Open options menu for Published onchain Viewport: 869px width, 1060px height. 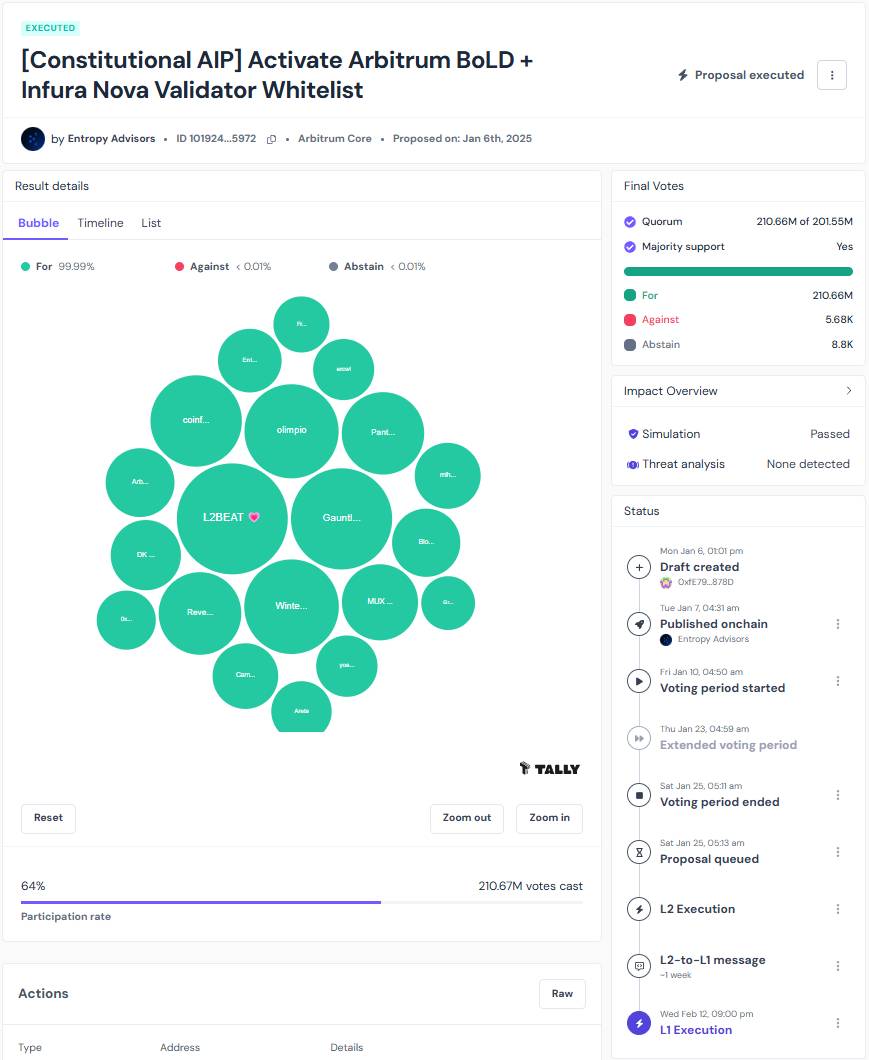(838, 624)
